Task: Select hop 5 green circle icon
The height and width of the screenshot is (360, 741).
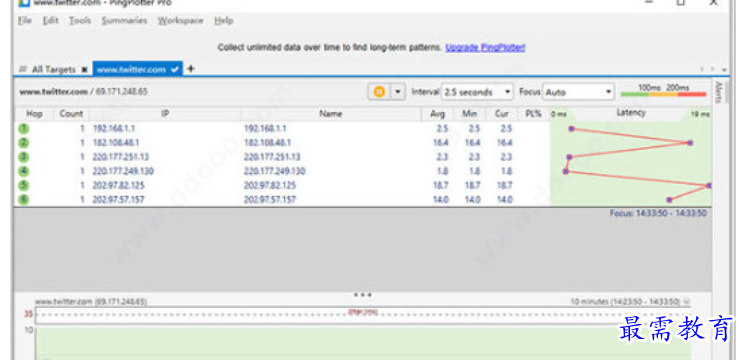Action: 24,185
